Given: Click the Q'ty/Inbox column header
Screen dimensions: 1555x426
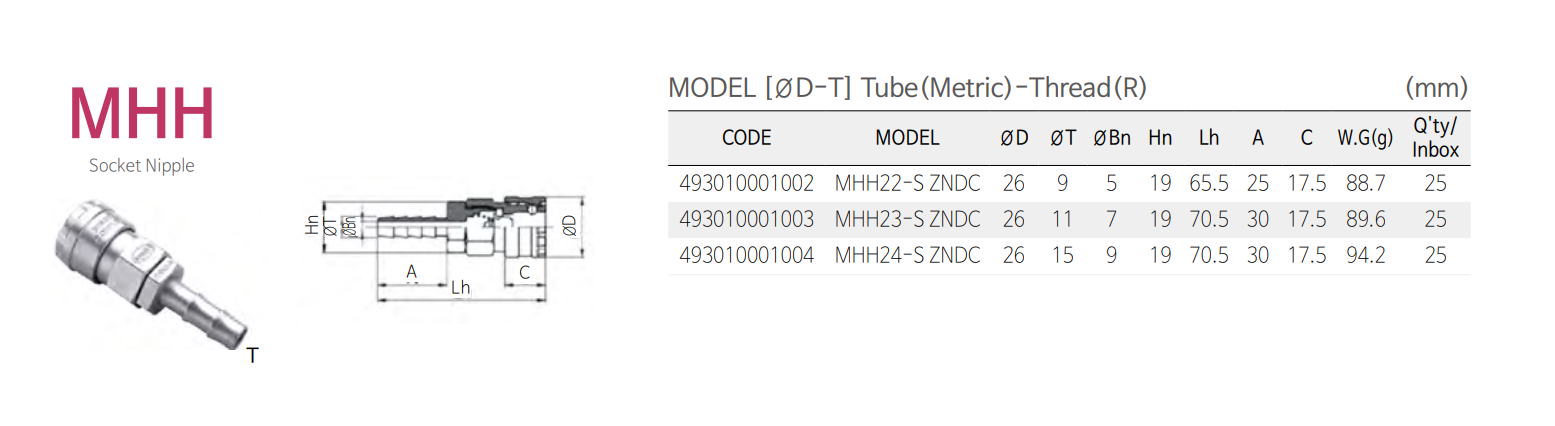Looking at the screenshot, I should (x=1435, y=138).
